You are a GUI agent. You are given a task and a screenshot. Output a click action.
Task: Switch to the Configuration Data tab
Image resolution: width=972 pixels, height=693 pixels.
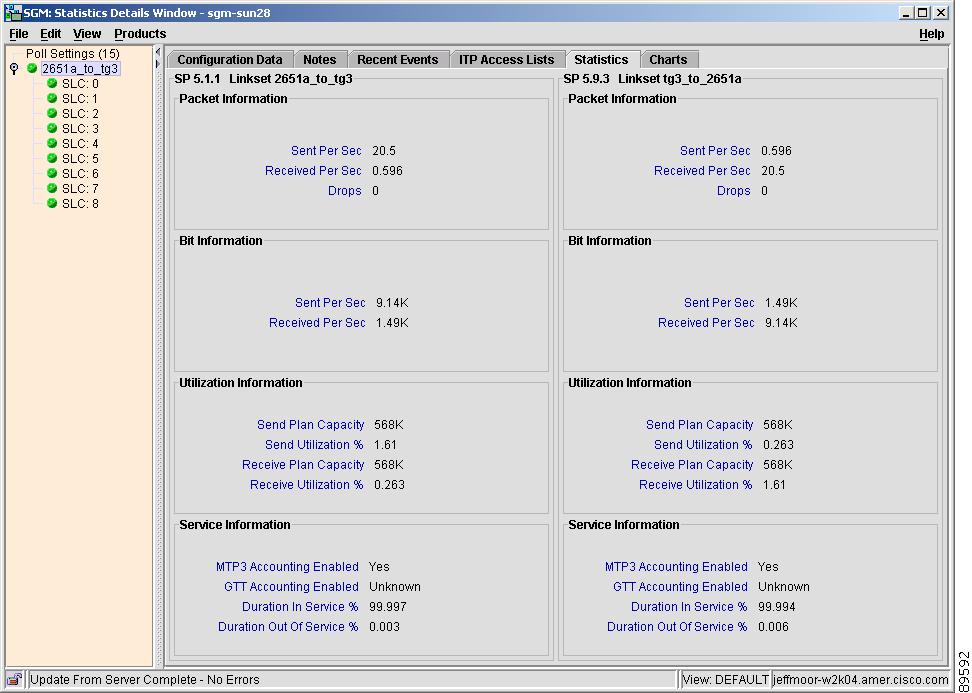point(229,60)
